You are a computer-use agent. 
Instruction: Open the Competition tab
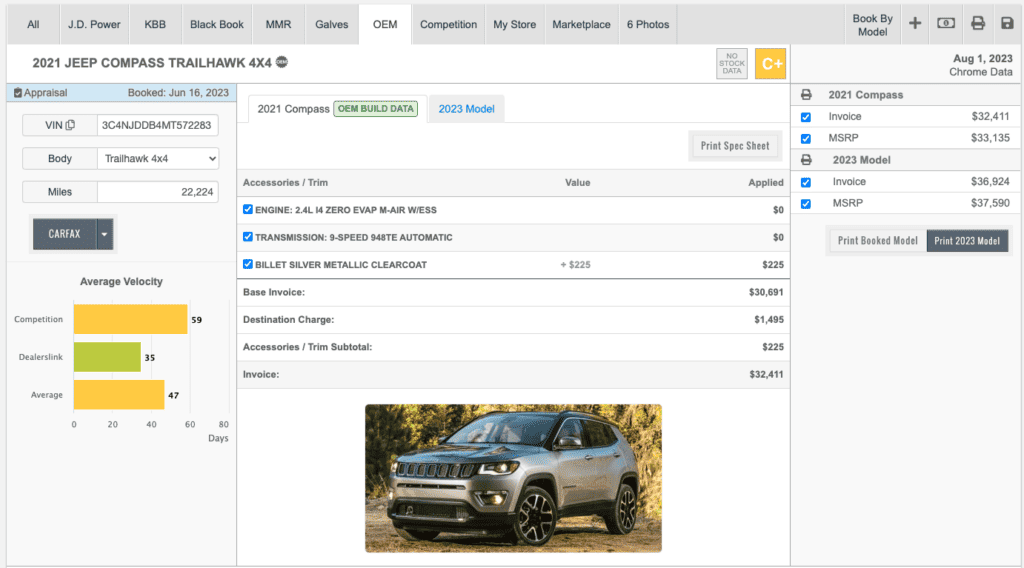tap(448, 24)
